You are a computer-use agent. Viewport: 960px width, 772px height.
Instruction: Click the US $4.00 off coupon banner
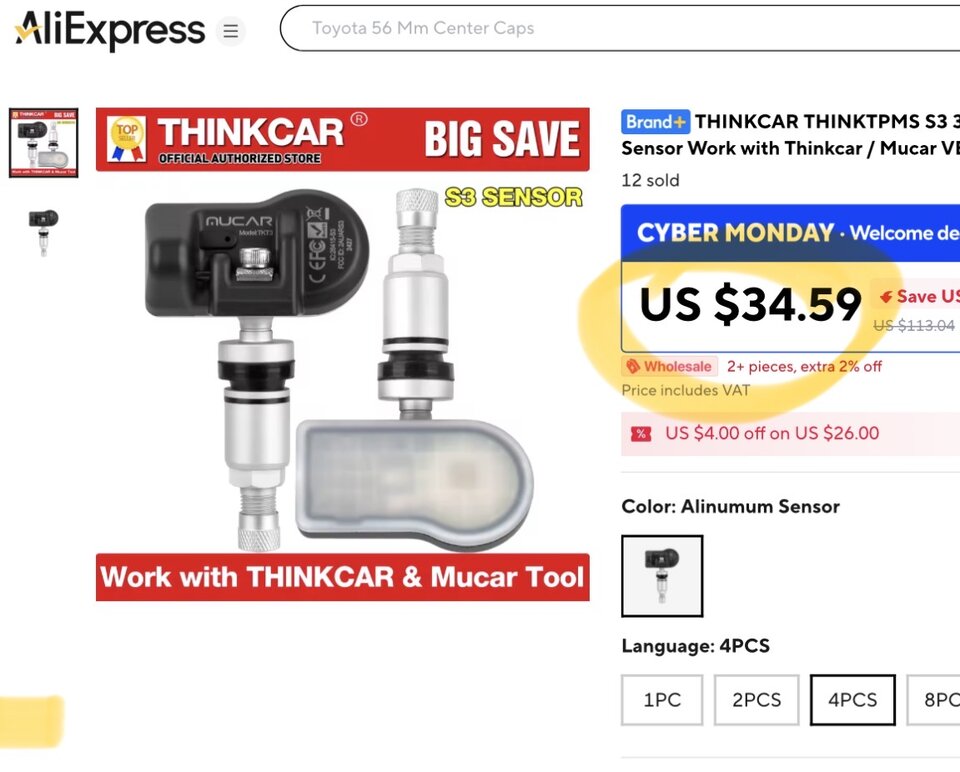[x=790, y=433]
